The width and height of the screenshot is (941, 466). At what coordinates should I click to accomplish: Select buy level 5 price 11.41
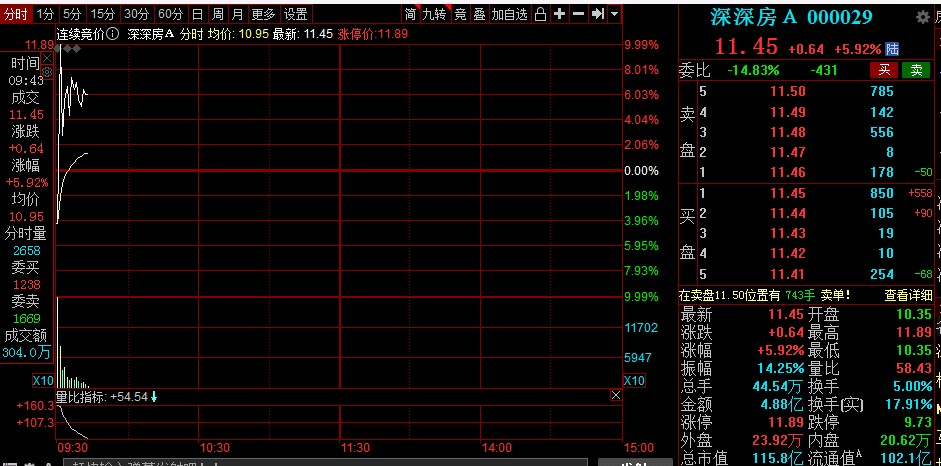click(787, 274)
